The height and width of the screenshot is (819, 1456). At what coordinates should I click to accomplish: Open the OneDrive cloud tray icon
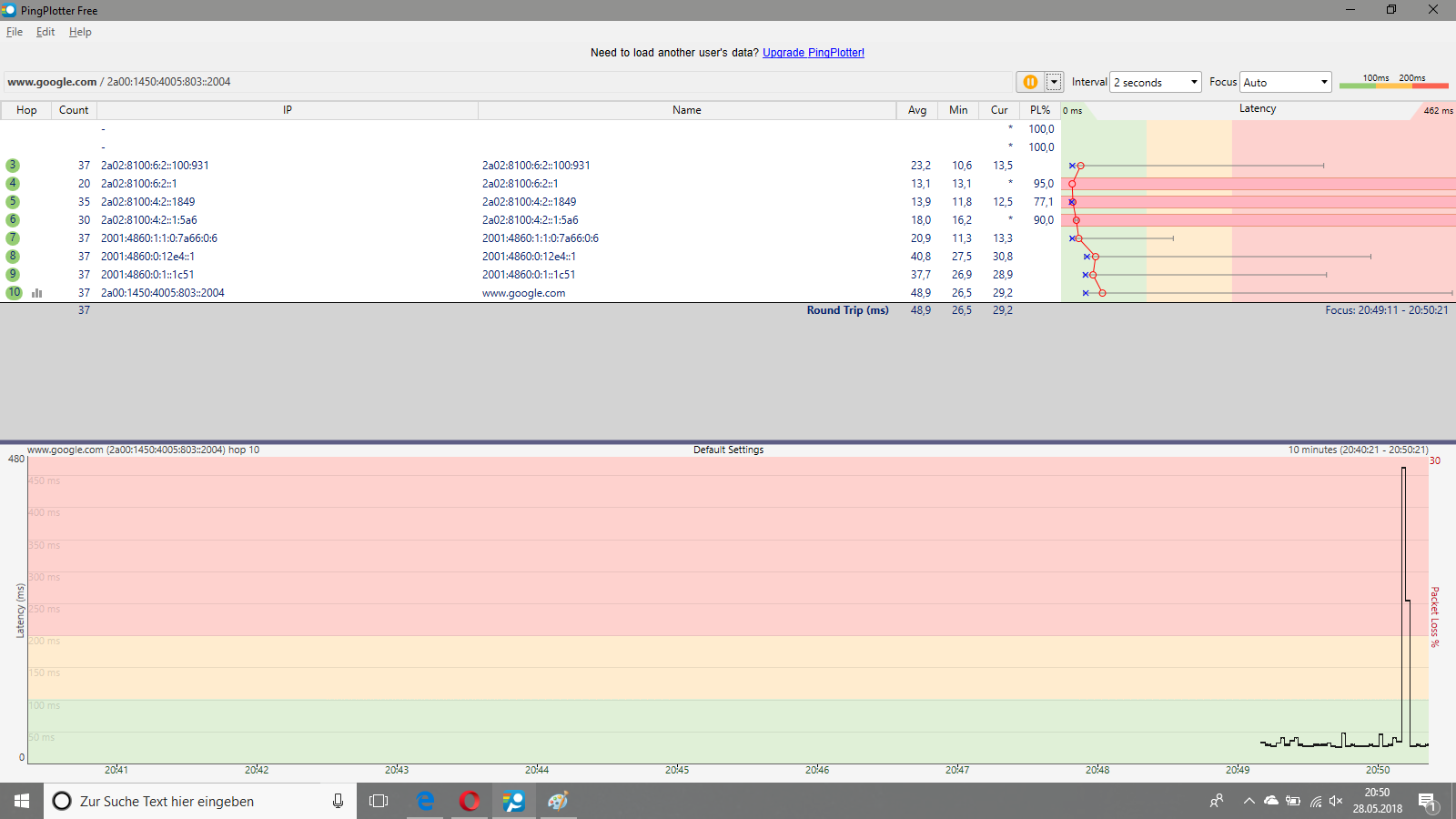[x=1271, y=801]
